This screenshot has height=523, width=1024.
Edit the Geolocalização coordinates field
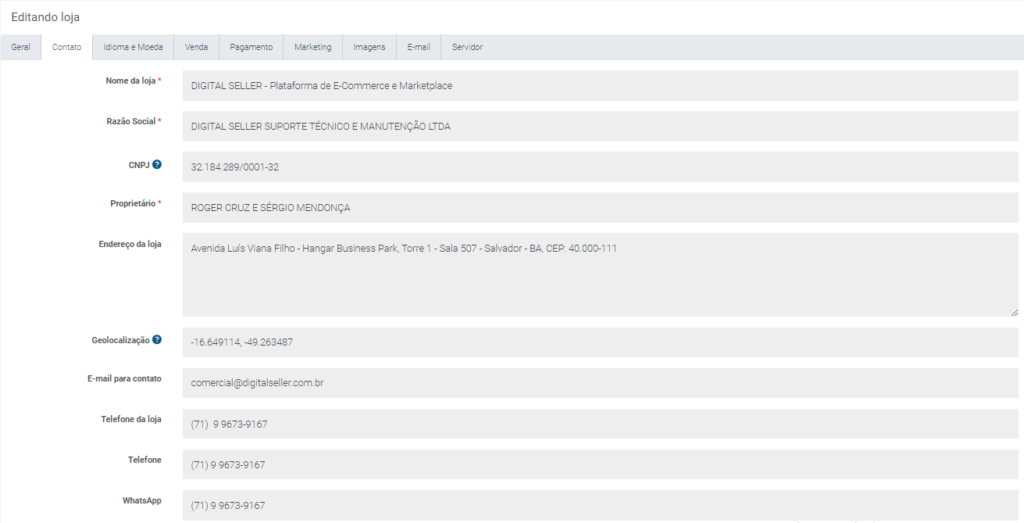click(600, 342)
